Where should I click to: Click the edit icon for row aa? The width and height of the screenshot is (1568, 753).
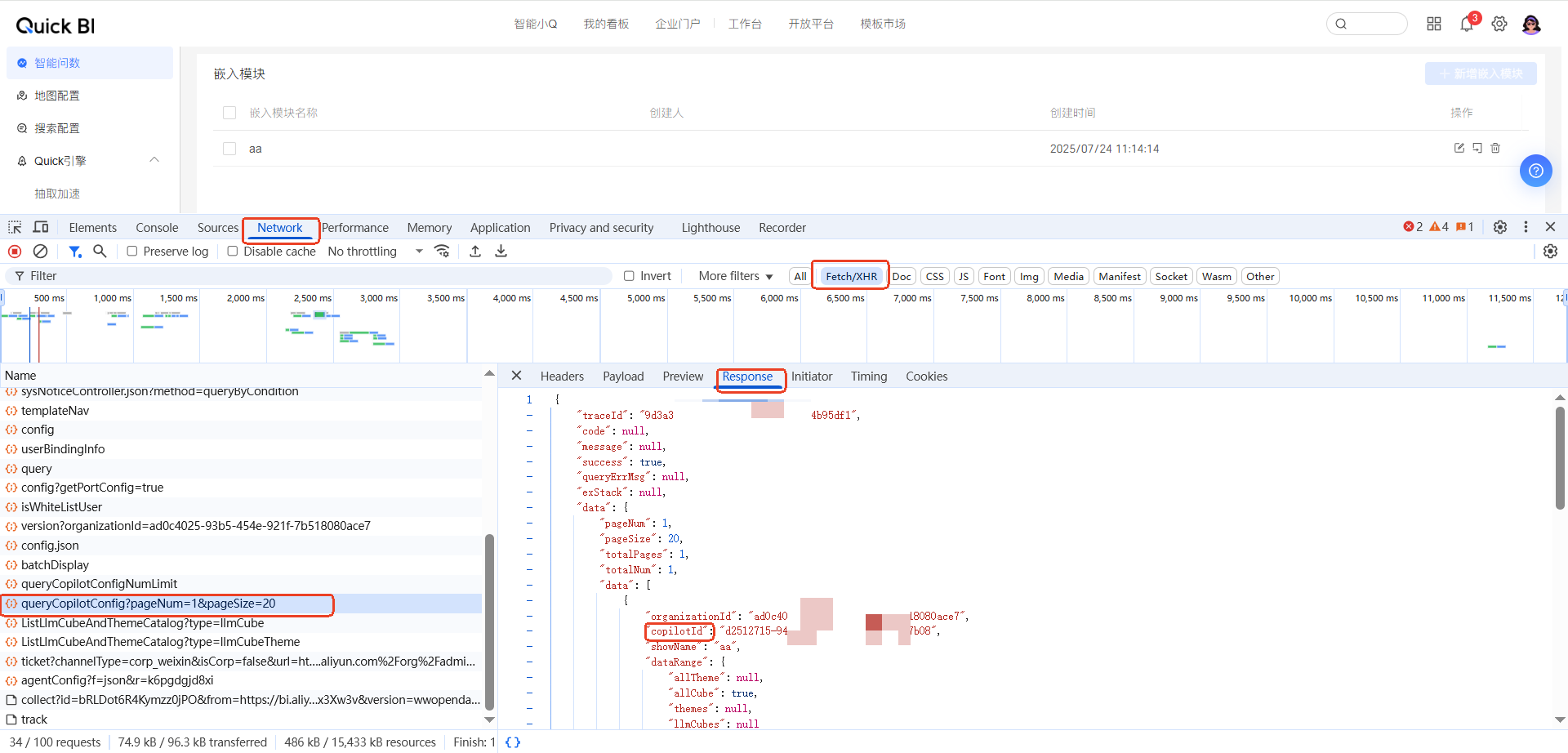point(1459,148)
